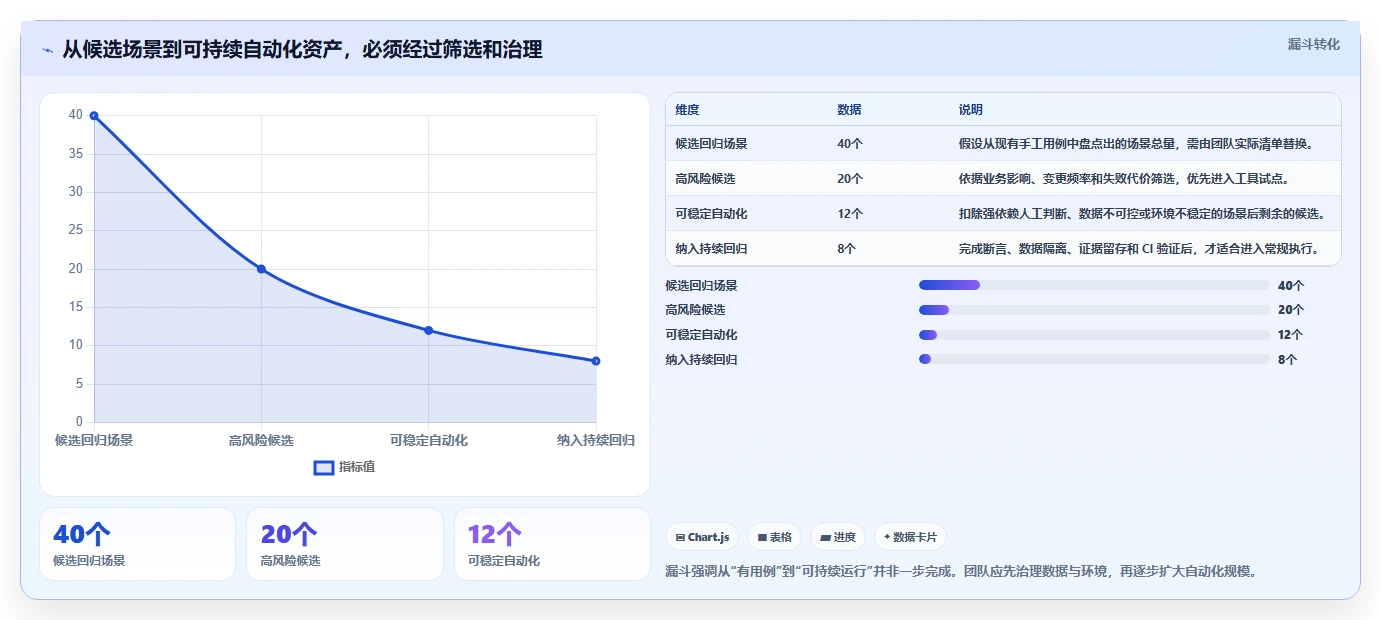The height and width of the screenshot is (620, 1381).
Task: Click the 高风险候选 progress bar
Action: 1094,310
